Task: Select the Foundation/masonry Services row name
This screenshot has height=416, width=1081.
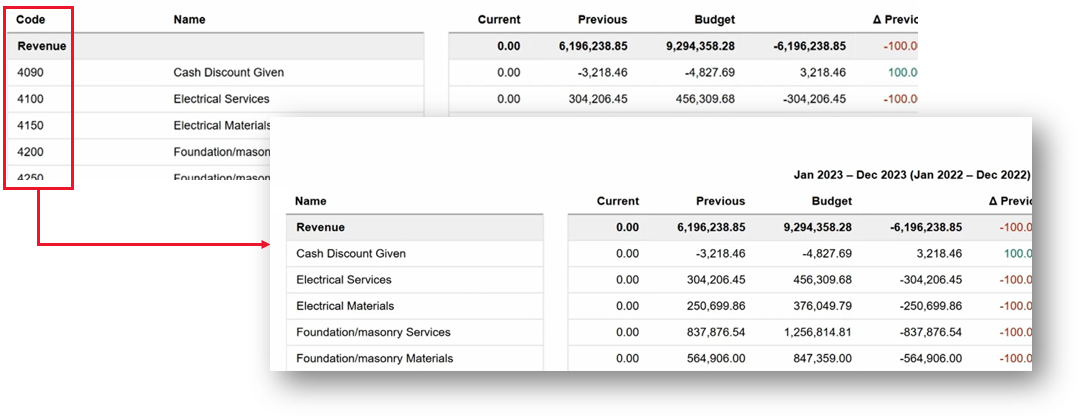Action: (x=373, y=332)
